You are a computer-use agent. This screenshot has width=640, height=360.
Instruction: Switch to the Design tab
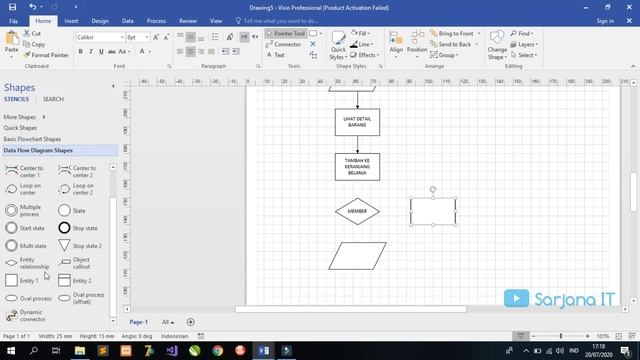click(100, 21)
